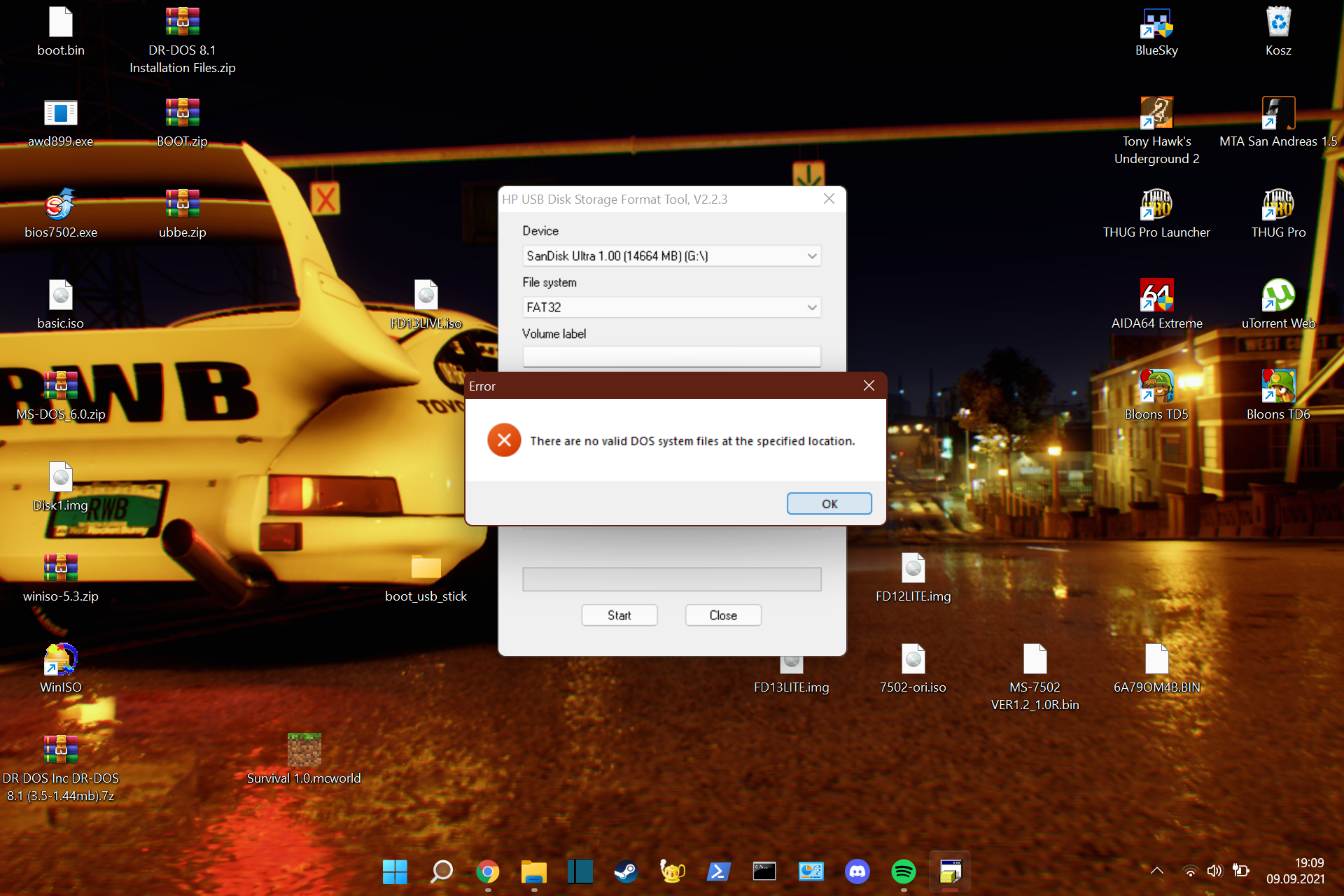This screenshot has width=1344, height=896.
Task: Close the HP USB Disk Storage Format Tool window
Action: [x=829, y=199]
